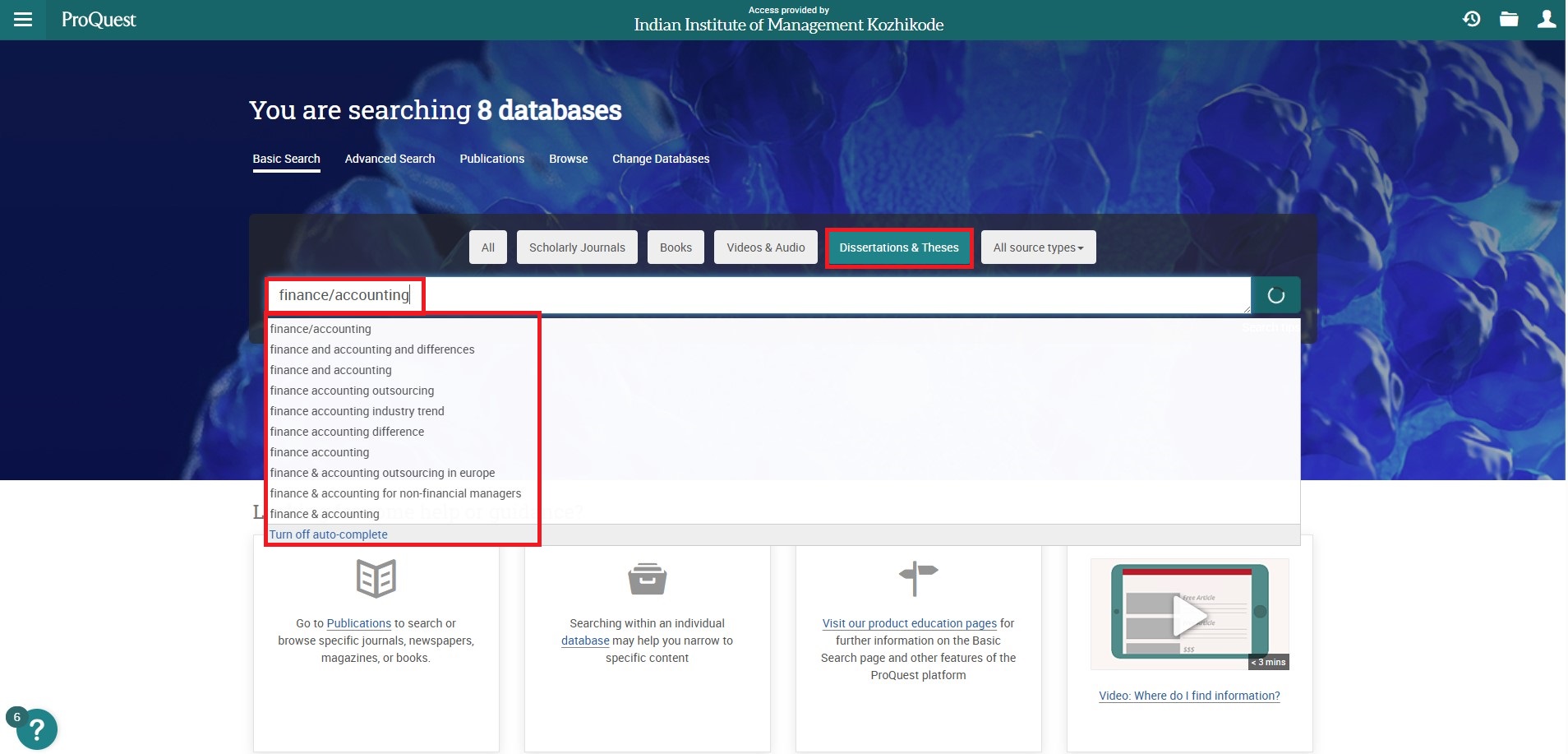
Task: Open recent searches history icon
Action: [x=1471, y=19]
